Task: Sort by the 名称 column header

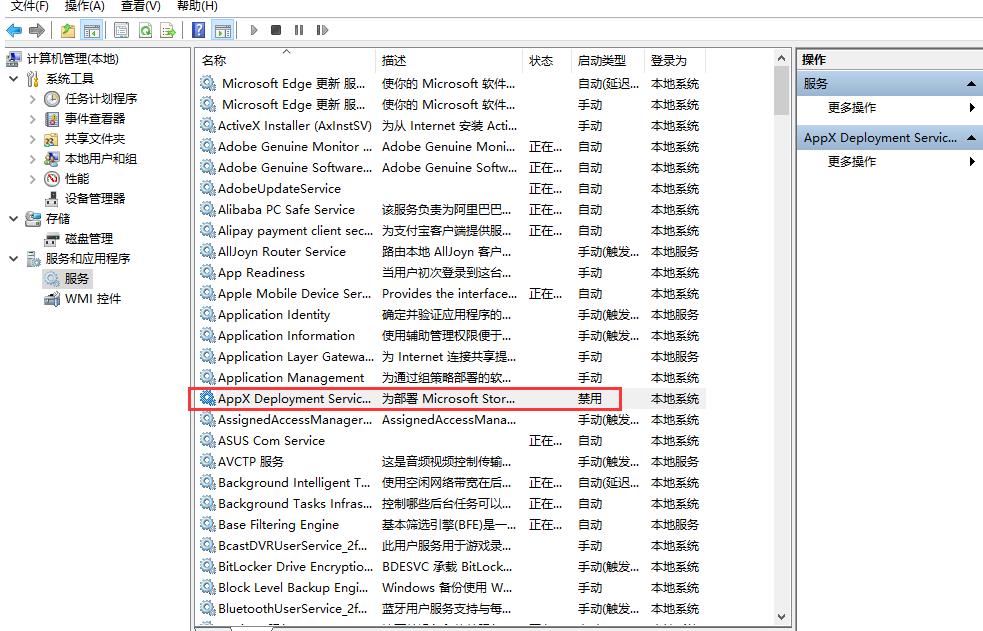Action: 285,60
